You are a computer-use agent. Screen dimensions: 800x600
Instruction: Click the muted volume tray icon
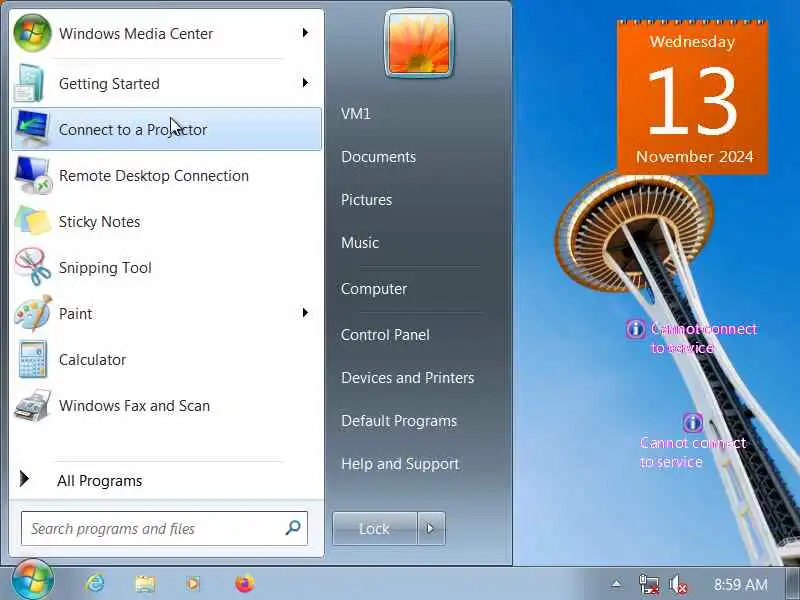[x=678, y=584]
